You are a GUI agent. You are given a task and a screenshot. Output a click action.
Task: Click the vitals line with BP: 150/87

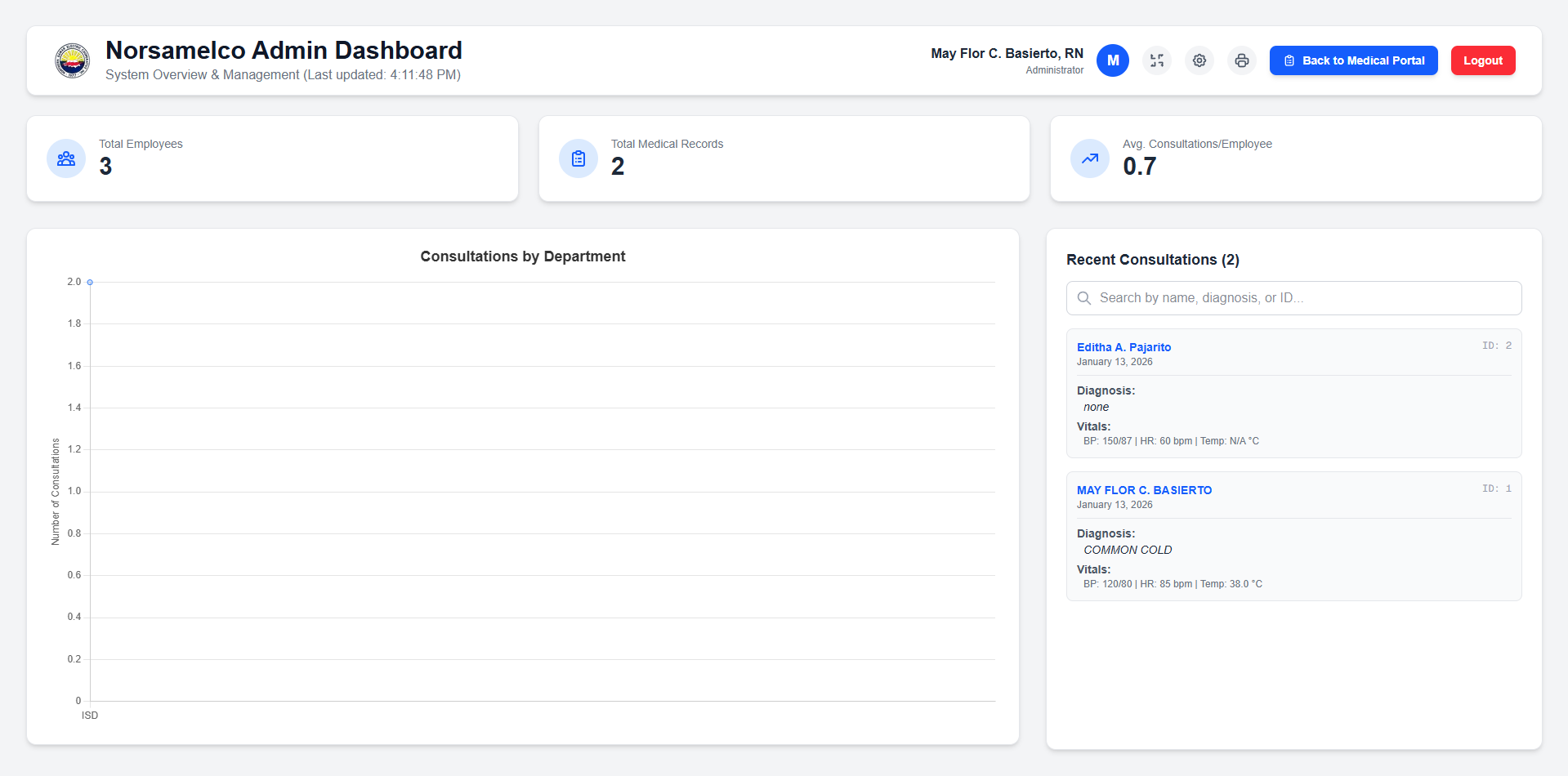point(1171,441)
